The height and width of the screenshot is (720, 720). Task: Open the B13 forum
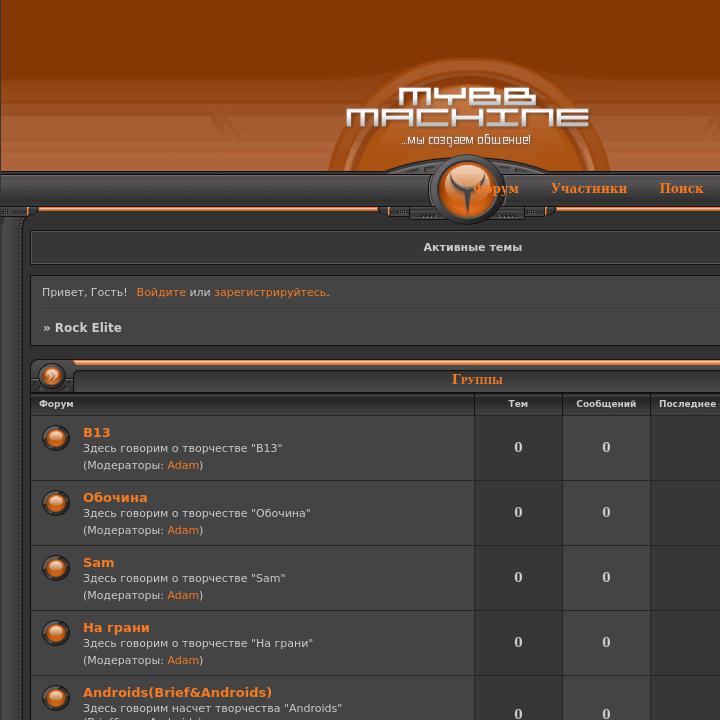[x=97, y=432]
